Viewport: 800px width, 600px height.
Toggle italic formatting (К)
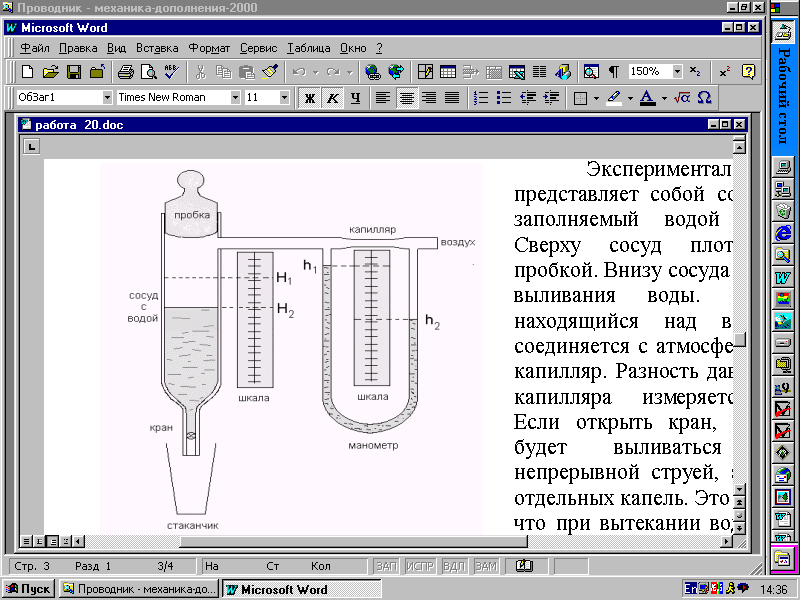pos(332,98)
